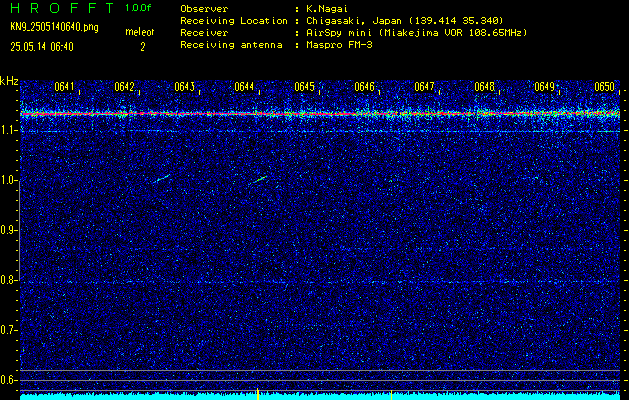This screenshot has width=629, height=400.
Task: Click the Observer label
Action: tap(204, 9)
